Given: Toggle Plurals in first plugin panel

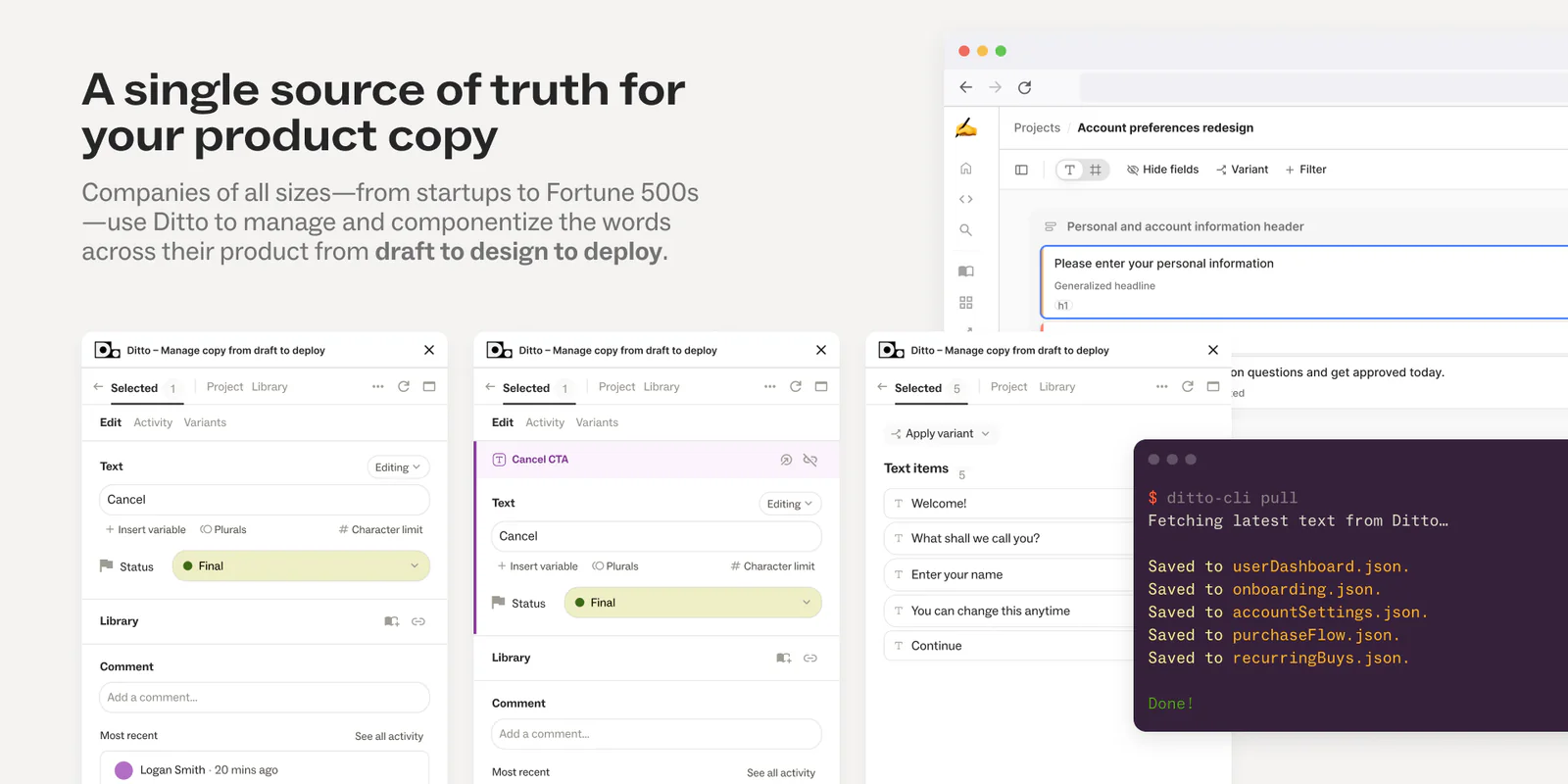Looking at the screenshot, I should 223,529.
